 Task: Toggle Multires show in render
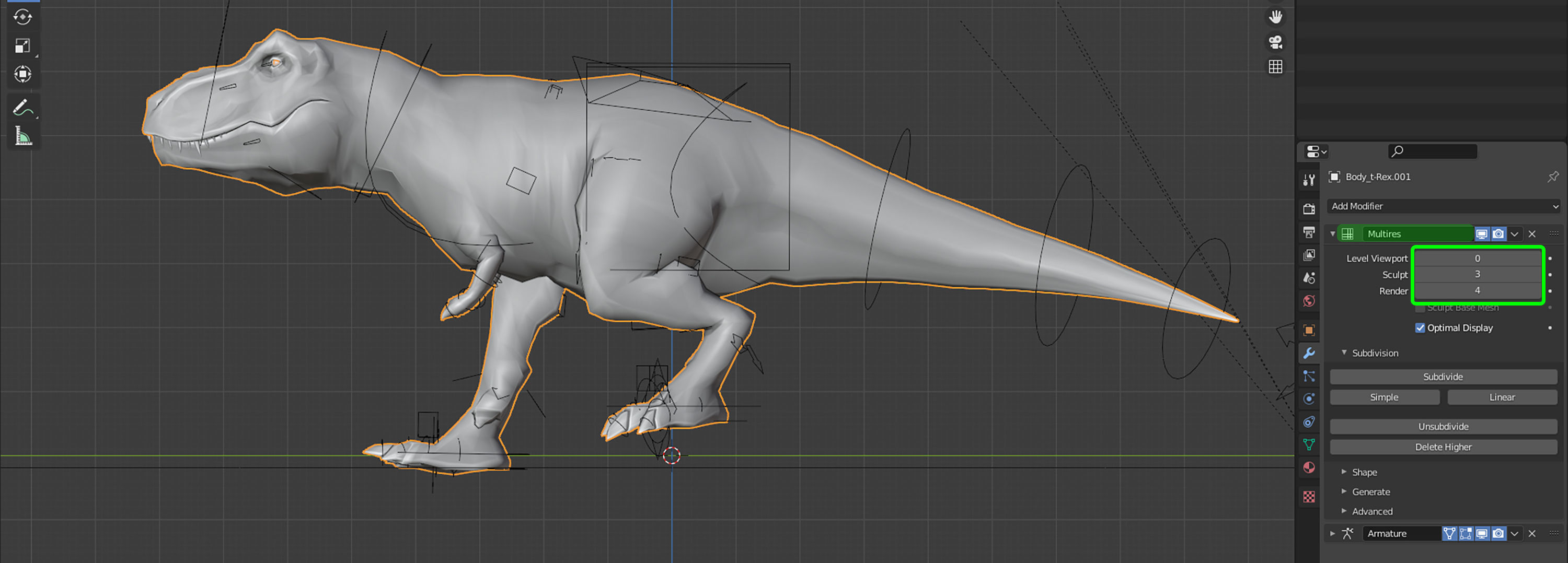point(1498,234)
